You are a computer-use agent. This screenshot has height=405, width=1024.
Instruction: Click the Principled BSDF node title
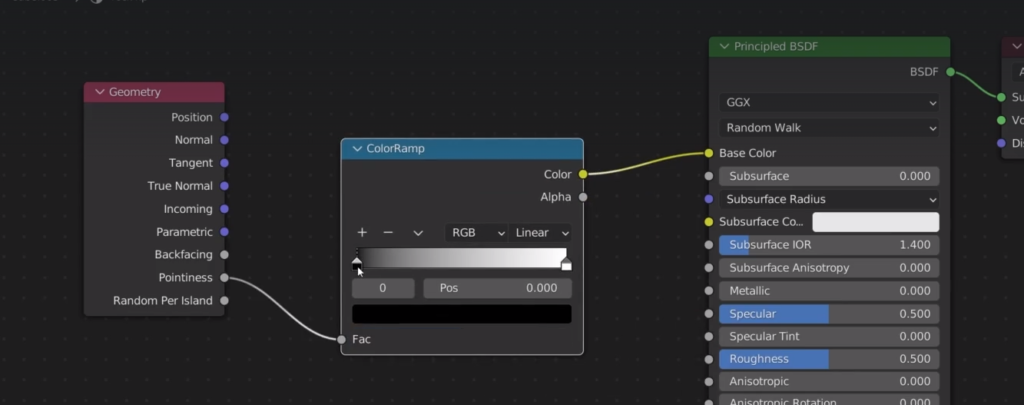(x=776, y=46)
